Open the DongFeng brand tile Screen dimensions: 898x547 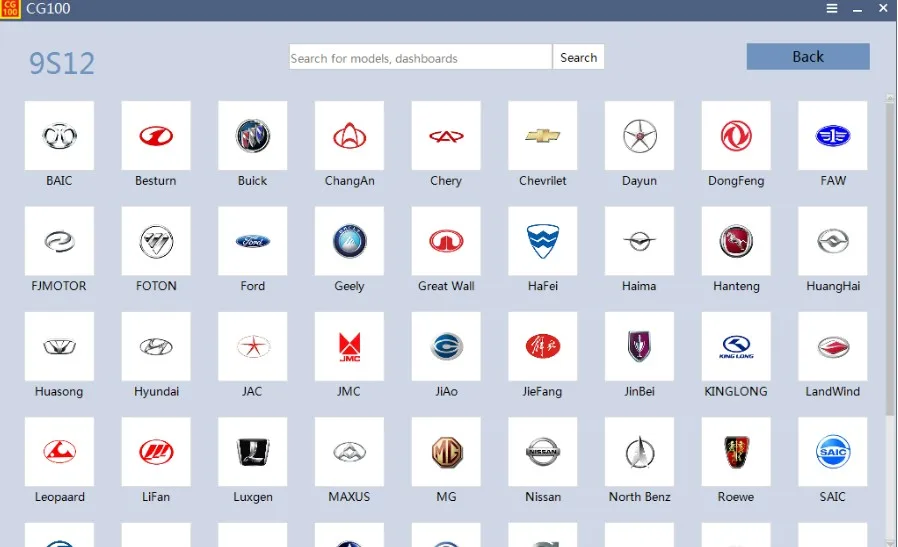click(736, 136)
